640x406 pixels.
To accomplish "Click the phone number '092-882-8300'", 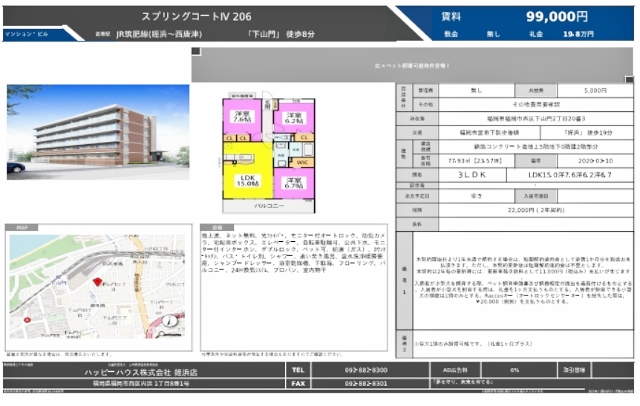I will [x=366, y=370].
